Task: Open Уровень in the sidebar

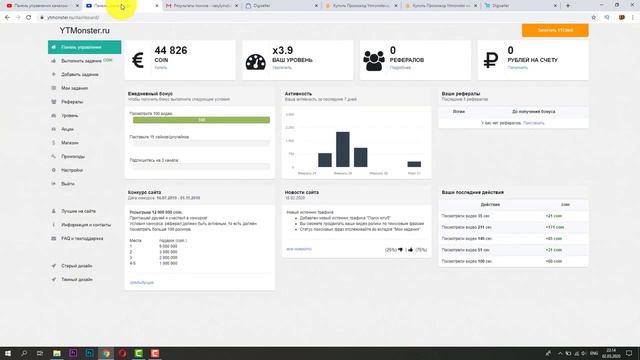Action: coord(69,116)
